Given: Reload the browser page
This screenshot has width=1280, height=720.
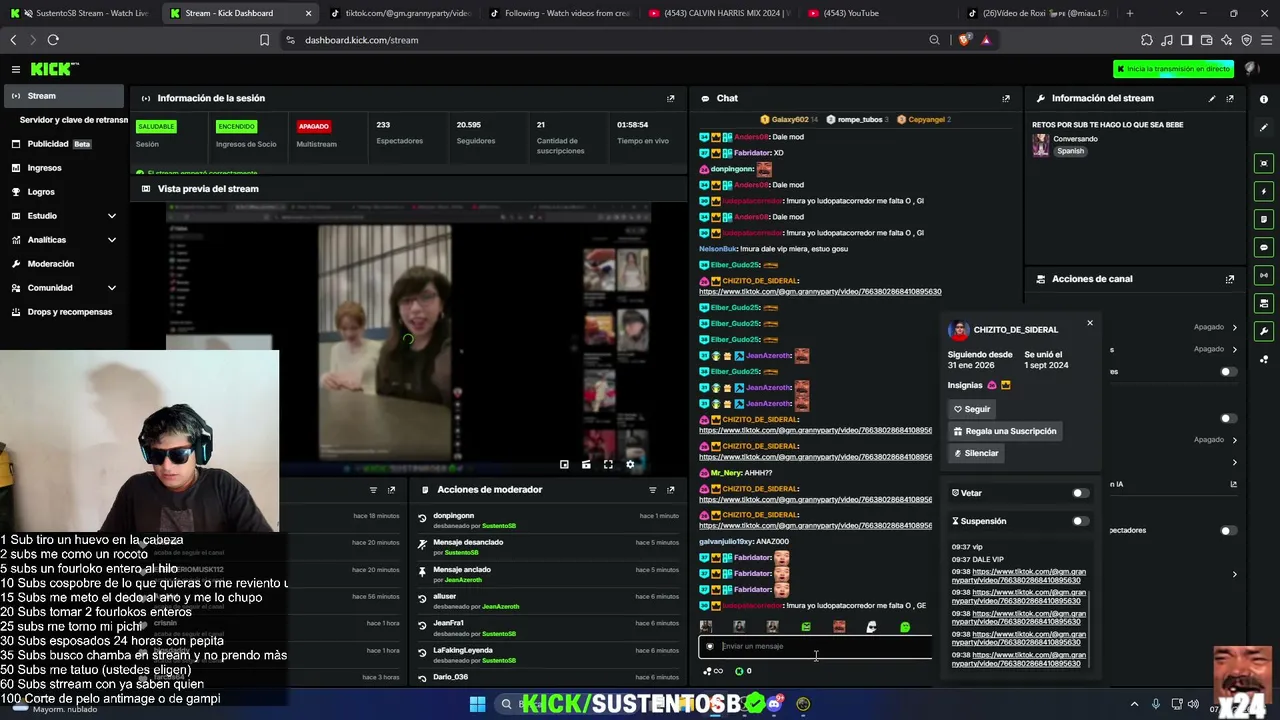Looking at the screenshot, I should pyautogui.click(x=53, y=40).
